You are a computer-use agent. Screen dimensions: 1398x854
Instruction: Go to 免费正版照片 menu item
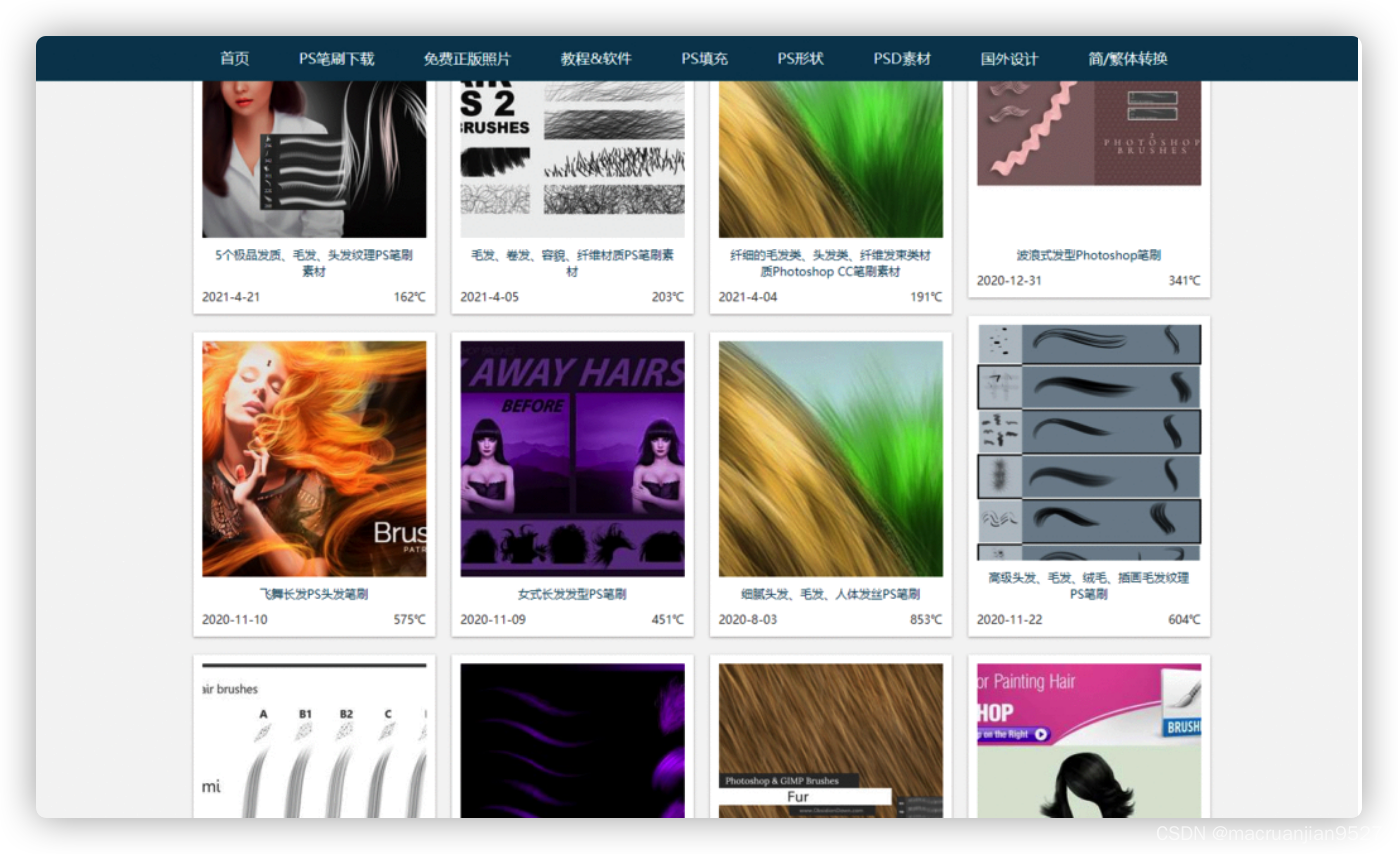click(x=467, y=59)
